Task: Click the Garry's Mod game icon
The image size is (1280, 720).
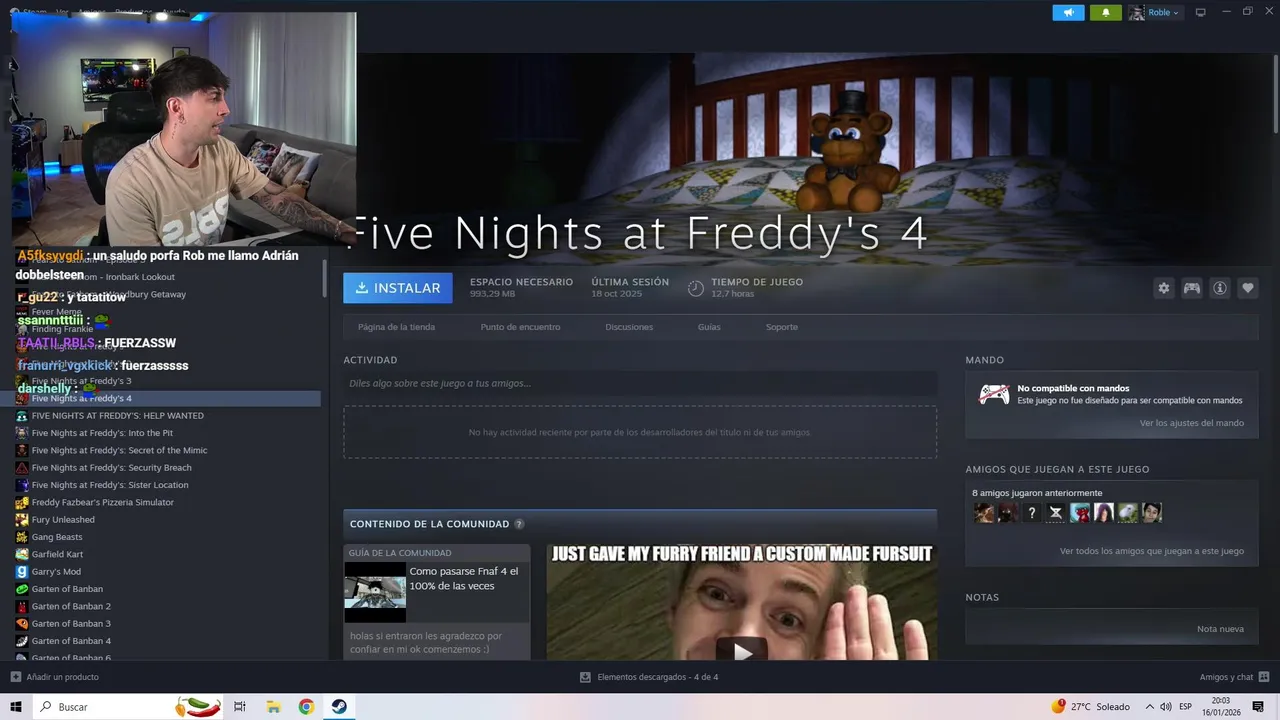Action: point(22,571)
